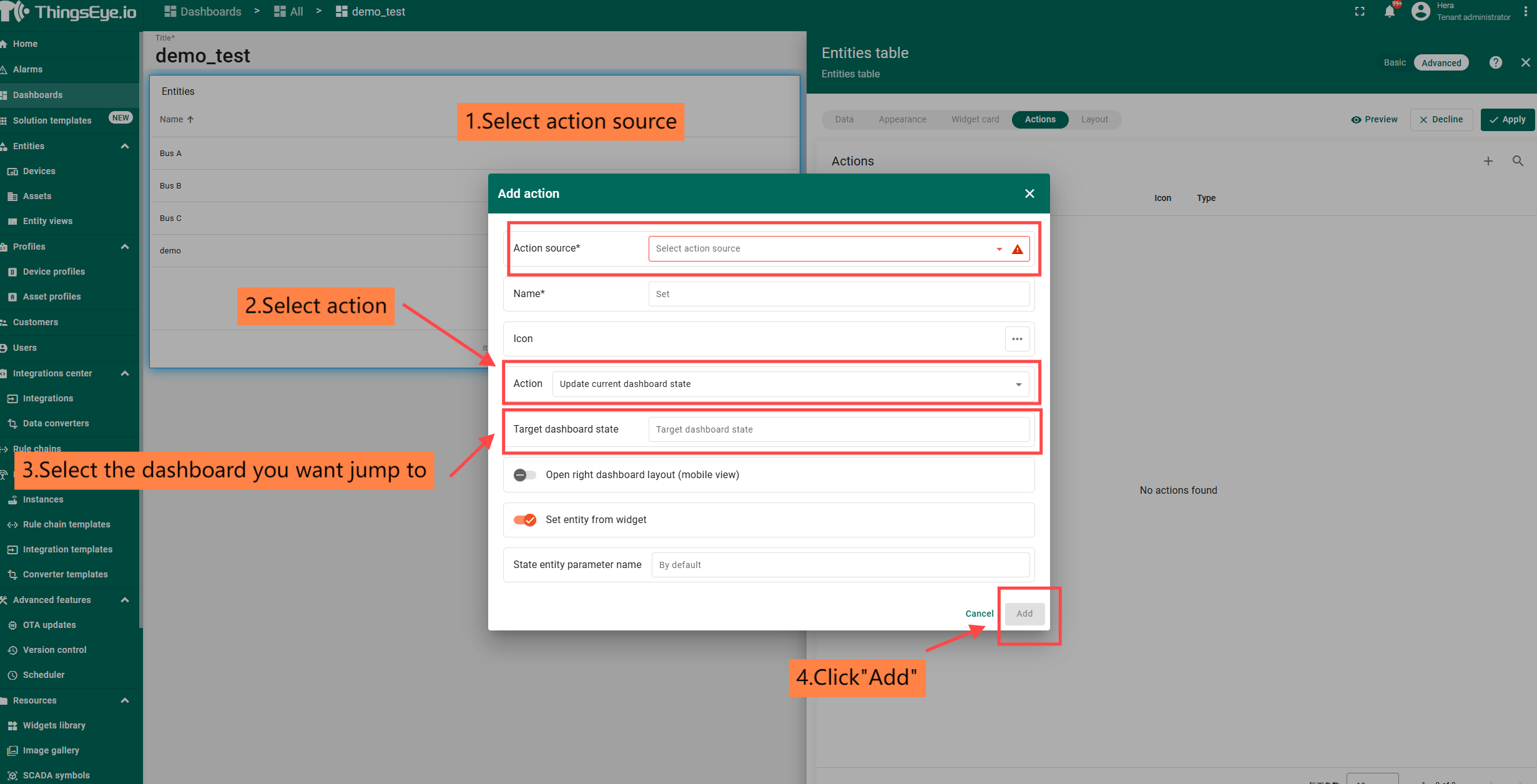Click Cancel in Add action dialog

click(979, 614)
